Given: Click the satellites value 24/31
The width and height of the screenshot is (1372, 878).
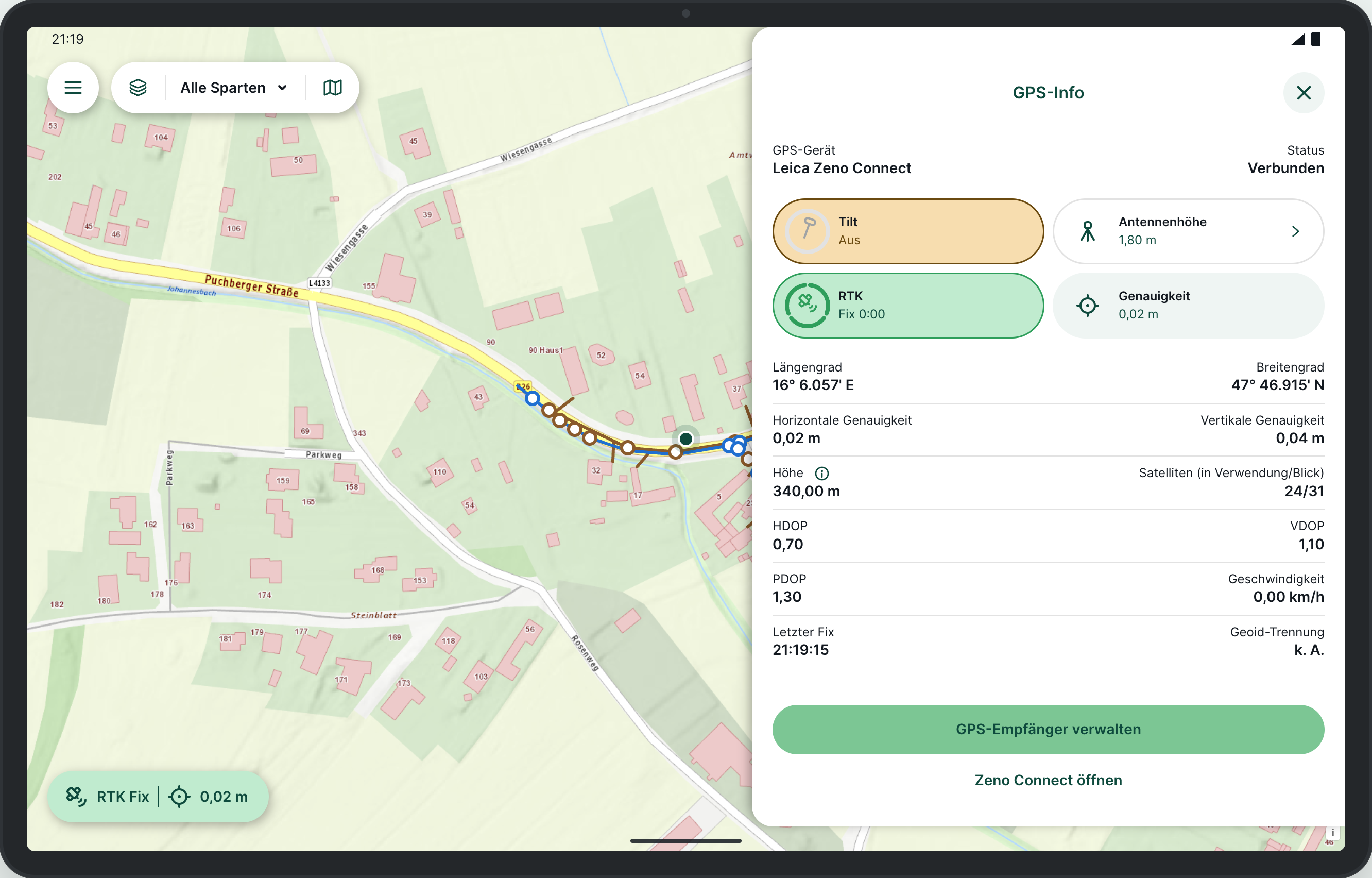Looking at the screenshot, I should coord(1304,491).
